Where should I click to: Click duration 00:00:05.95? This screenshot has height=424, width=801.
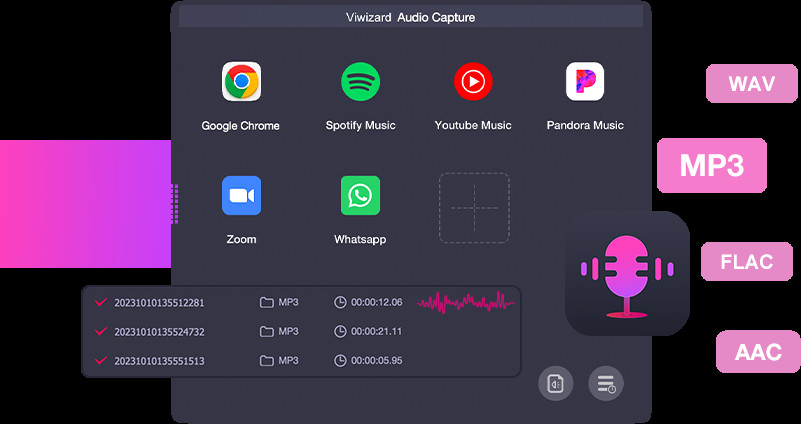pos(376,361)
